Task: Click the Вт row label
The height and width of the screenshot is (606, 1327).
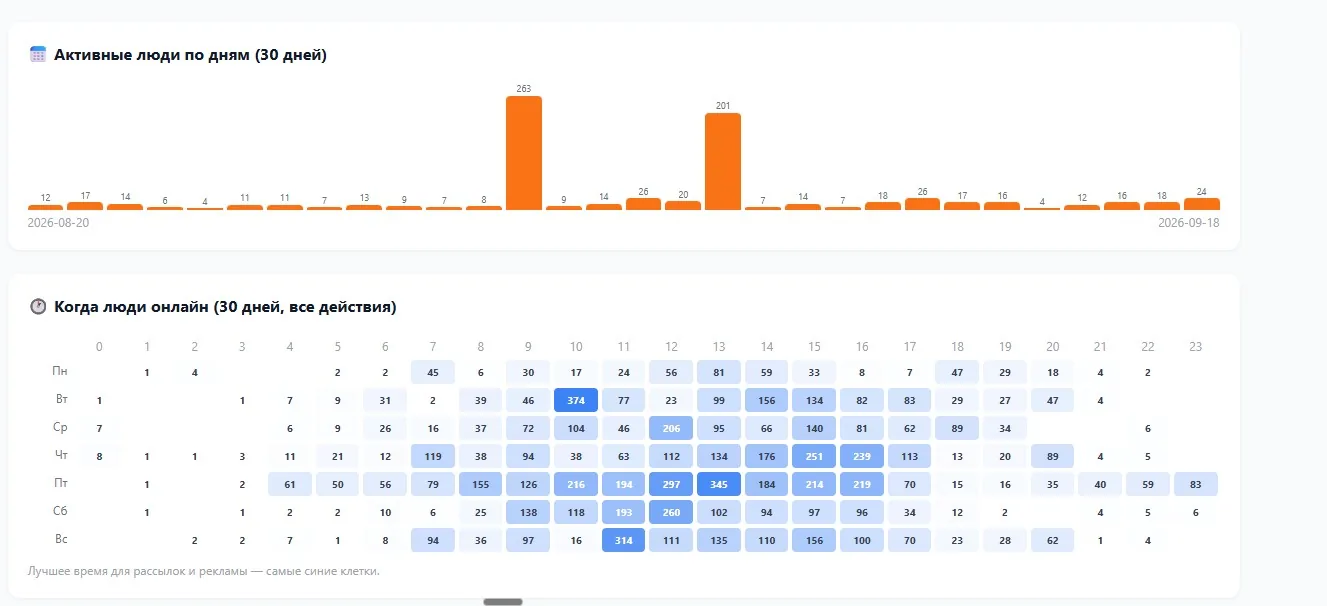Action: point(61,399)
